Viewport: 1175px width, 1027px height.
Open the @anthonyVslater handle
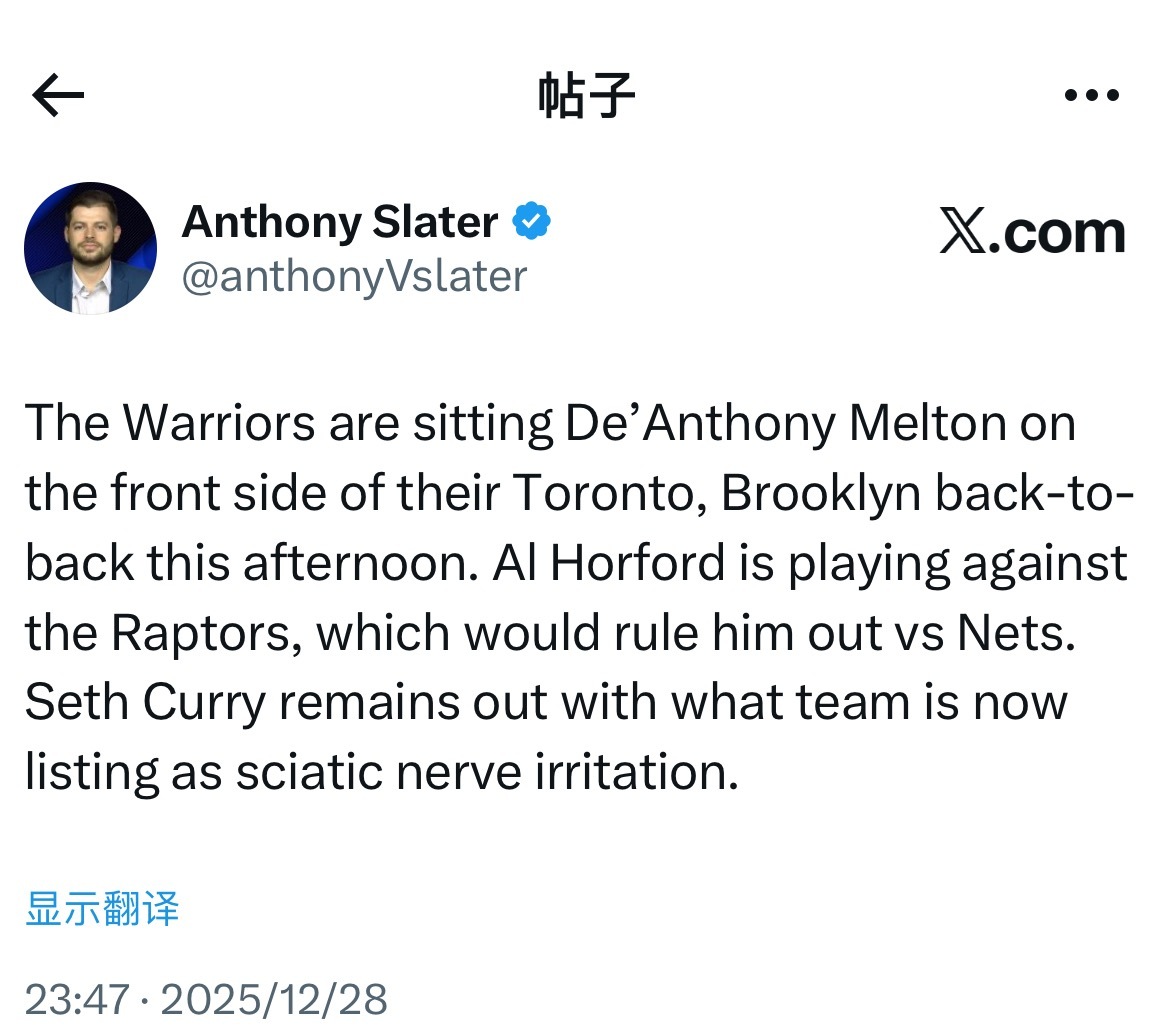click(x=354, y=277)
